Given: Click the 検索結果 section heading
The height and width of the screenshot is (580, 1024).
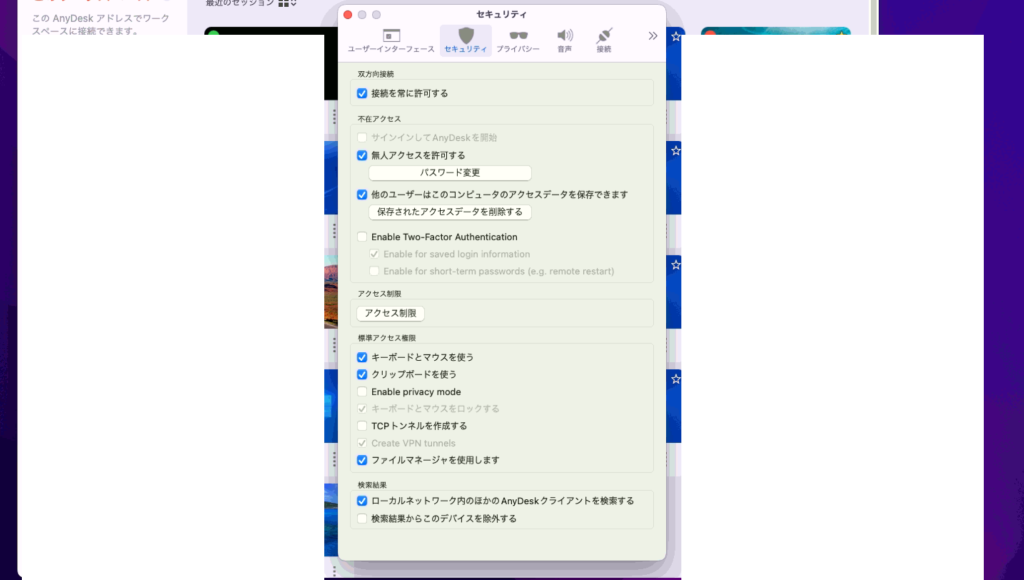Looking at the screenshot, I should [372, 485].
